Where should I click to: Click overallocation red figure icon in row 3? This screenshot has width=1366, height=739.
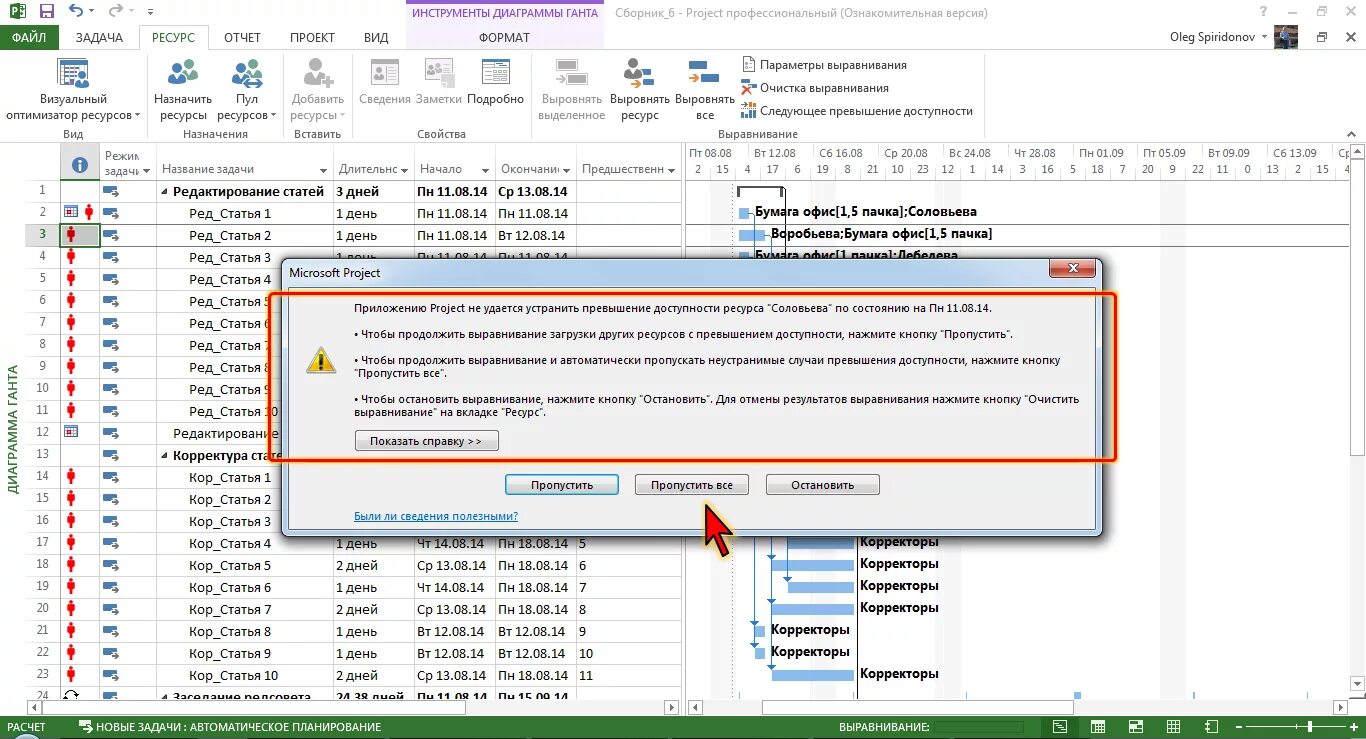(x=71, y=235)
